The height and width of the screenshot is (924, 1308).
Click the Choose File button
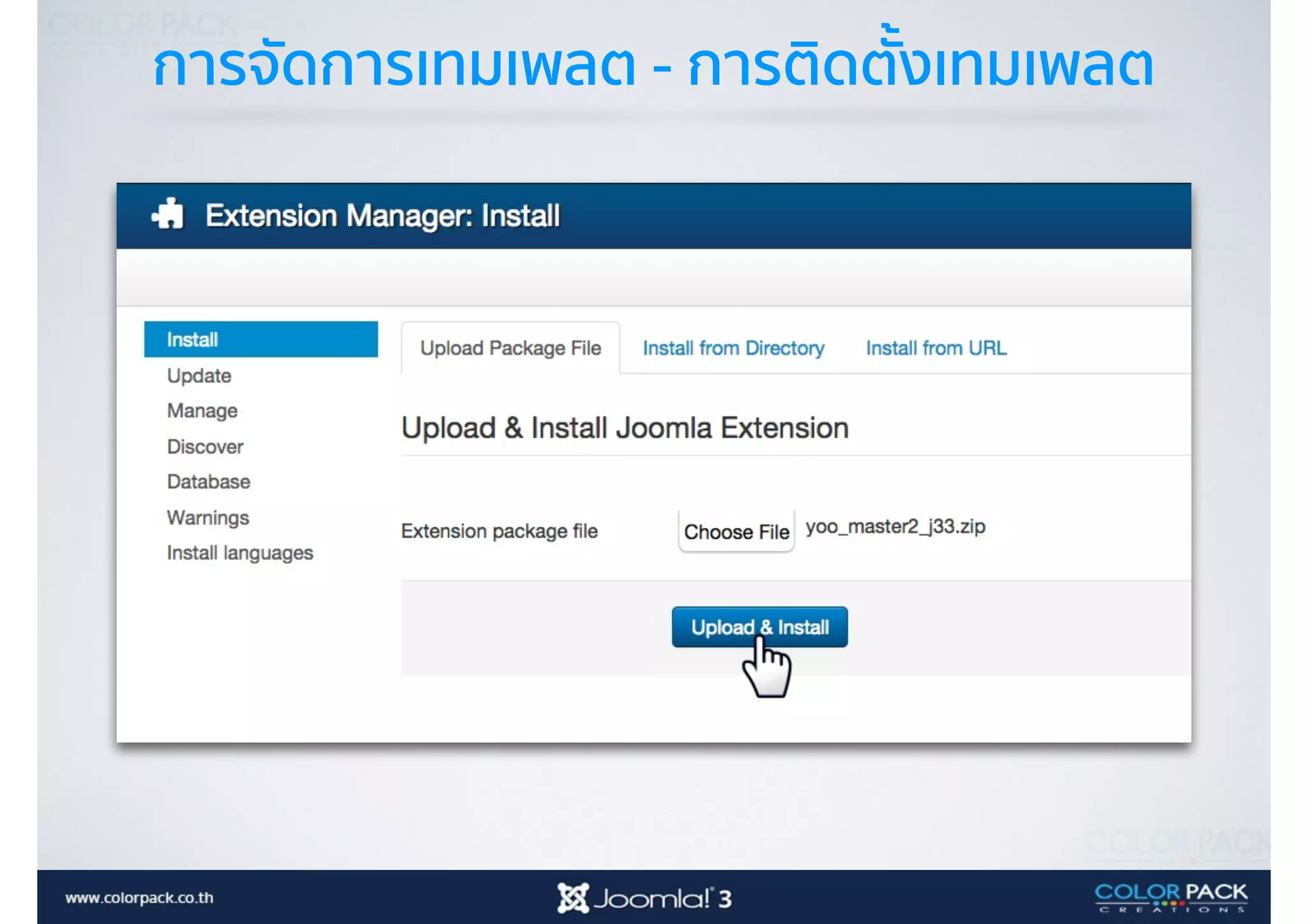(736, 531)
